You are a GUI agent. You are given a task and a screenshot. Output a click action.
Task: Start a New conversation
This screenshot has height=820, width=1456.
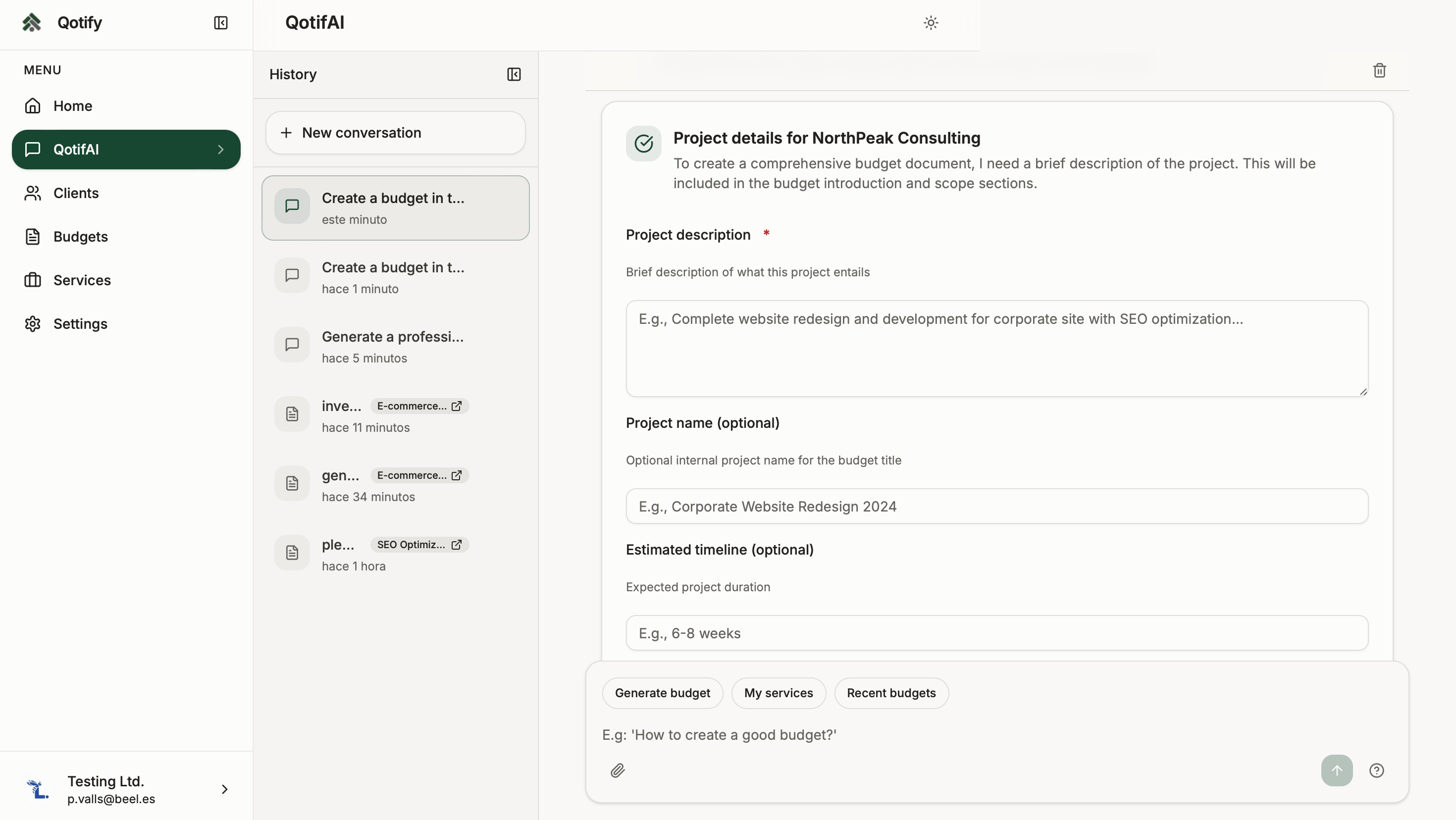395,132
